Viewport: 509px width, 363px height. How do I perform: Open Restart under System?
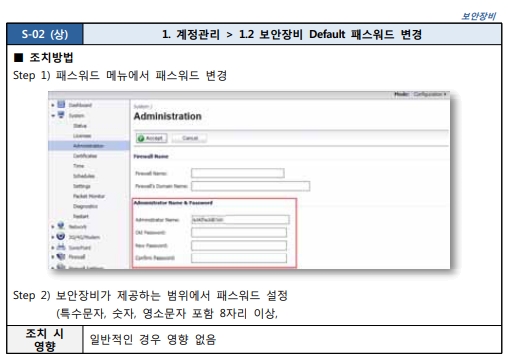[81, 216]
